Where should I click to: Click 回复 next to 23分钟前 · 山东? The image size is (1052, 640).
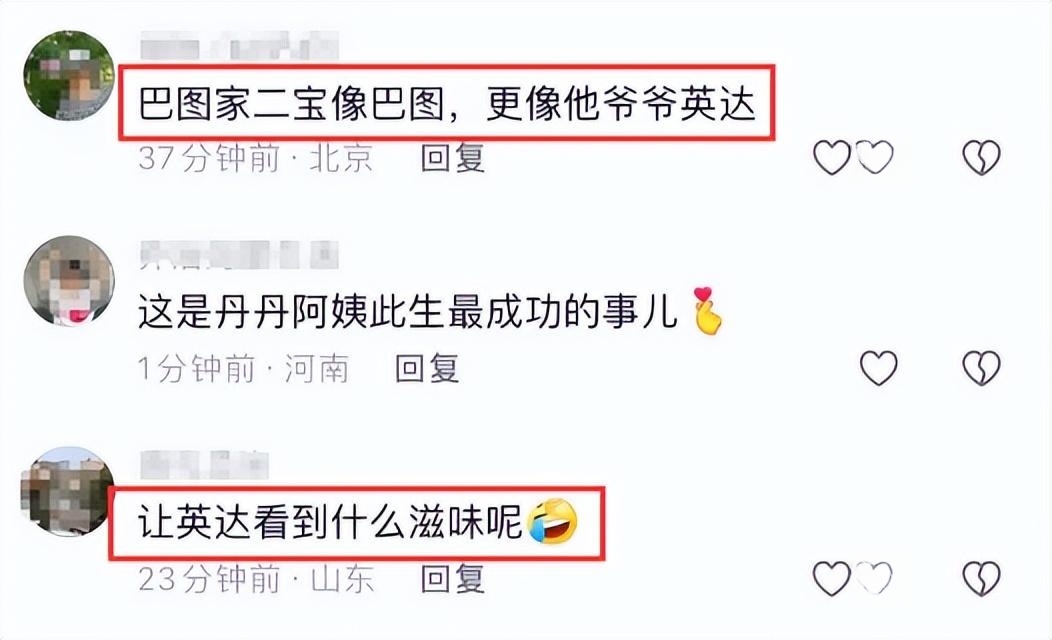[x=453, y=579]
